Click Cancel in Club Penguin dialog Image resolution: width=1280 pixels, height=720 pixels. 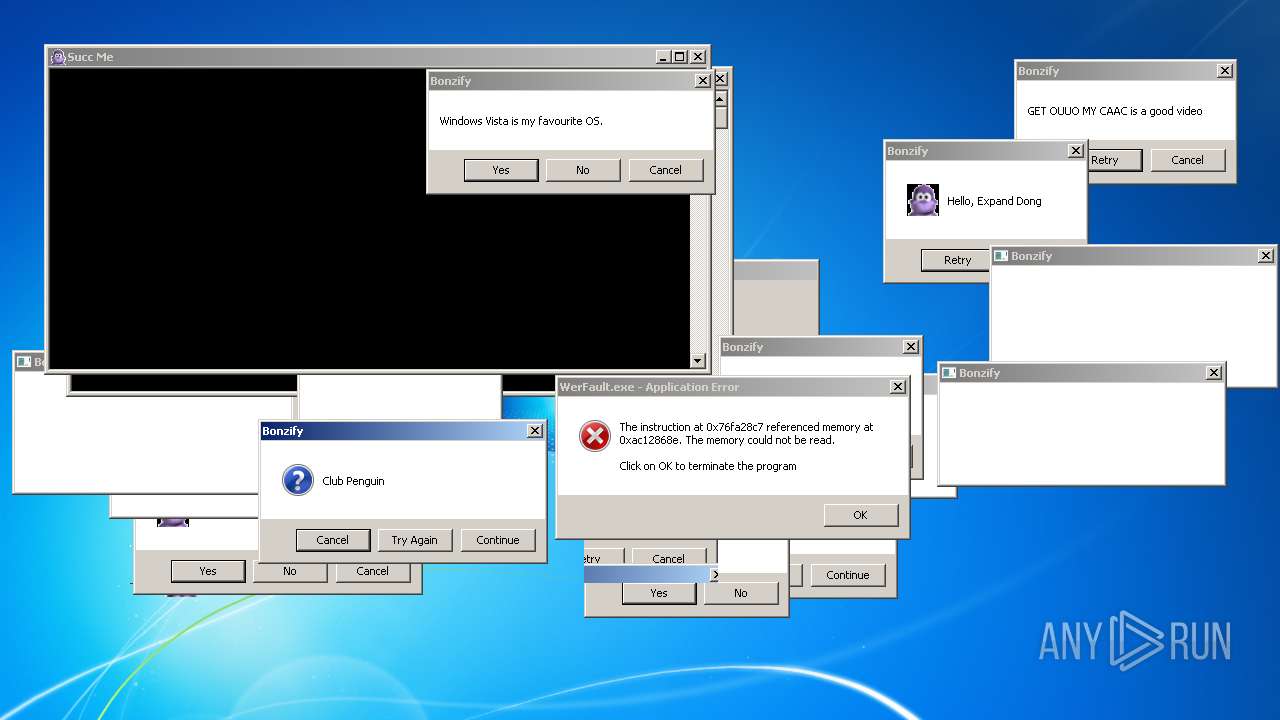click(333, 540)
